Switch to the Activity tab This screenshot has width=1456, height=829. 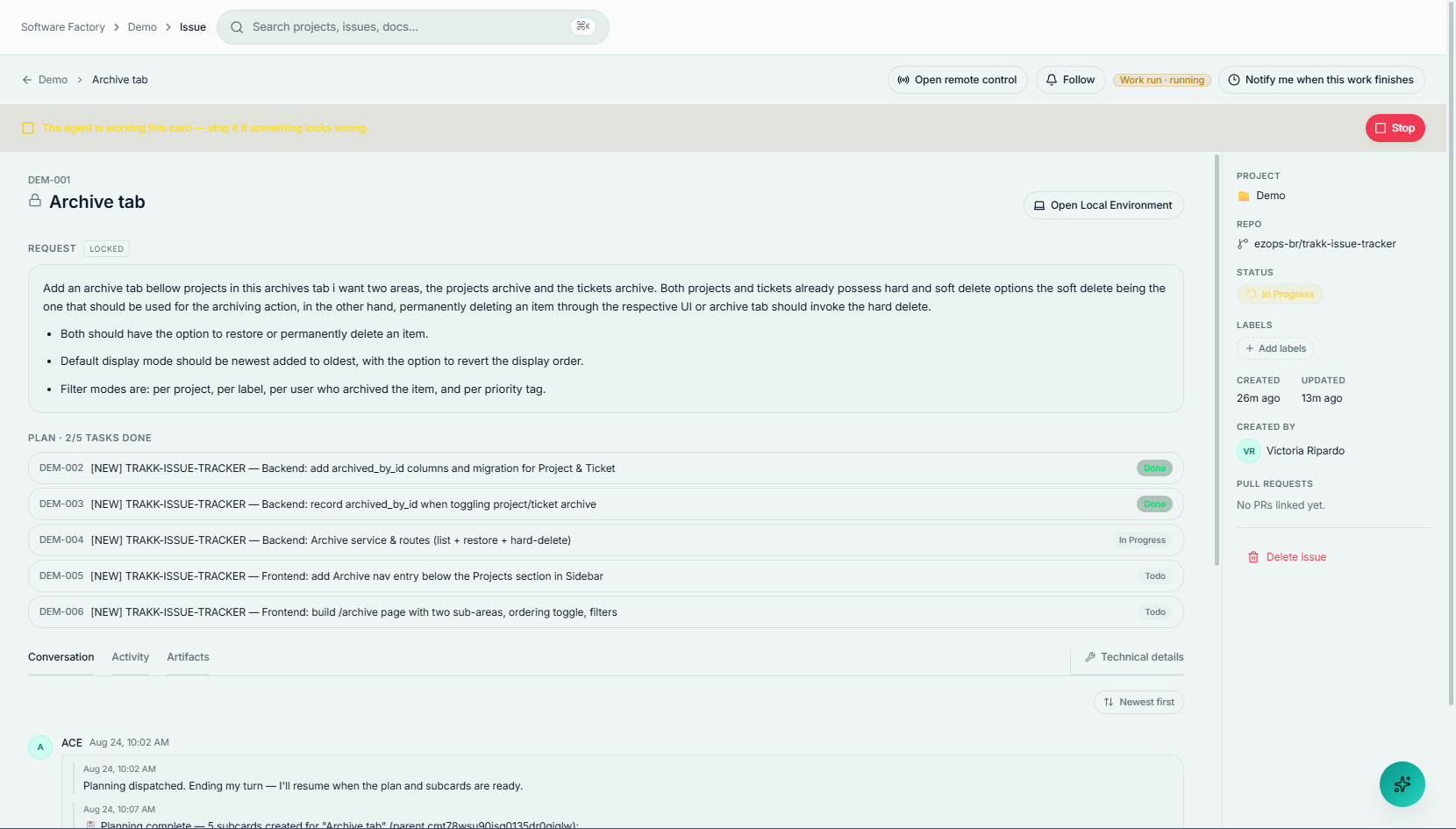pyautogui.click(x=131, y=657)
